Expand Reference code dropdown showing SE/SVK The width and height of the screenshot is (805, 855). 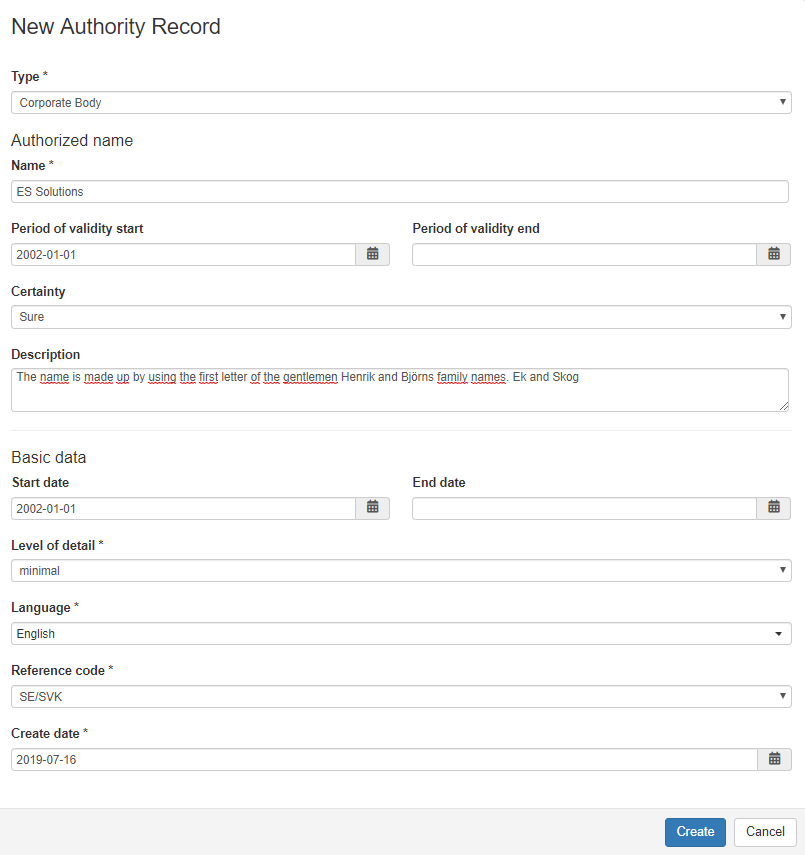point(401,696)
